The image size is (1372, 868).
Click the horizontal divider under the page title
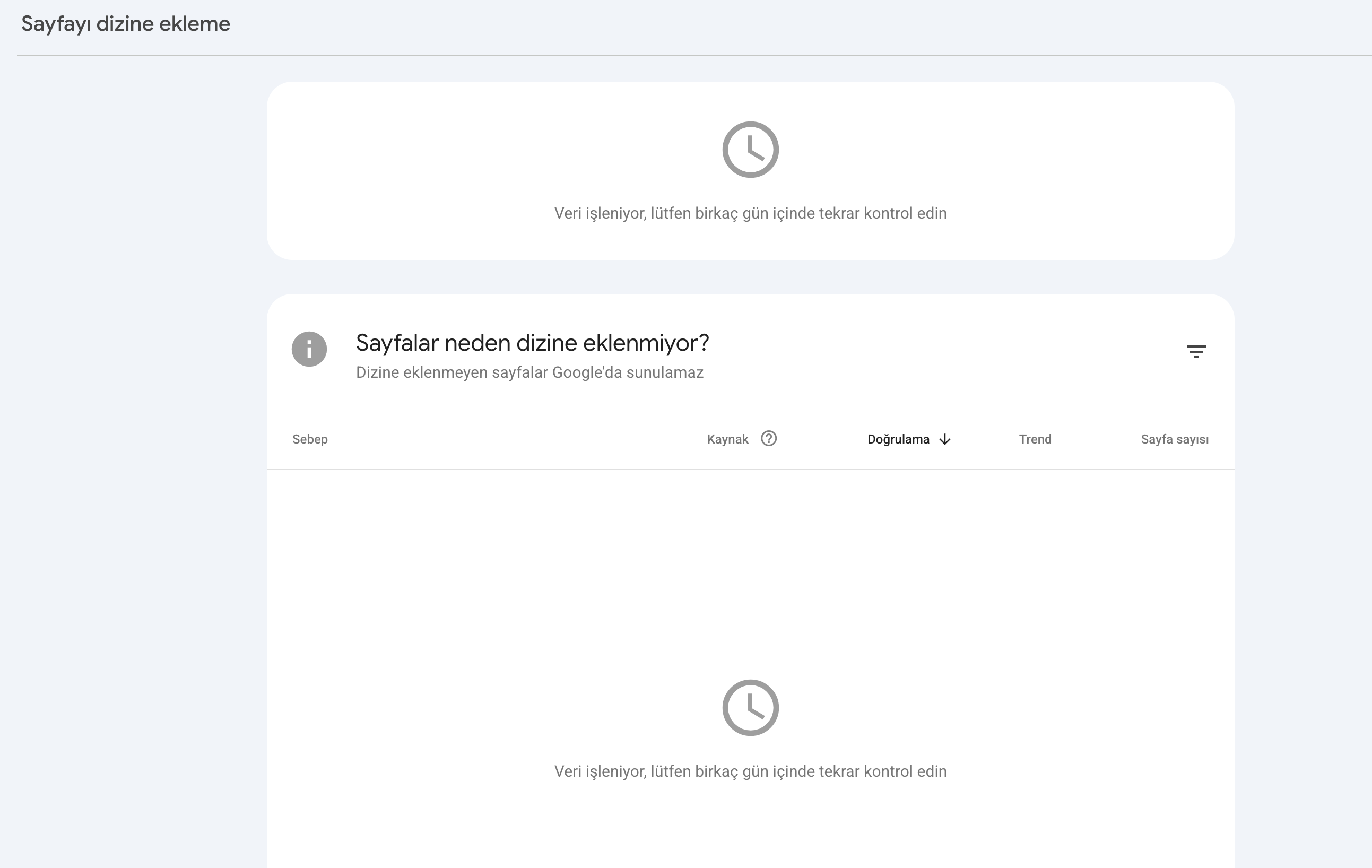694,55
